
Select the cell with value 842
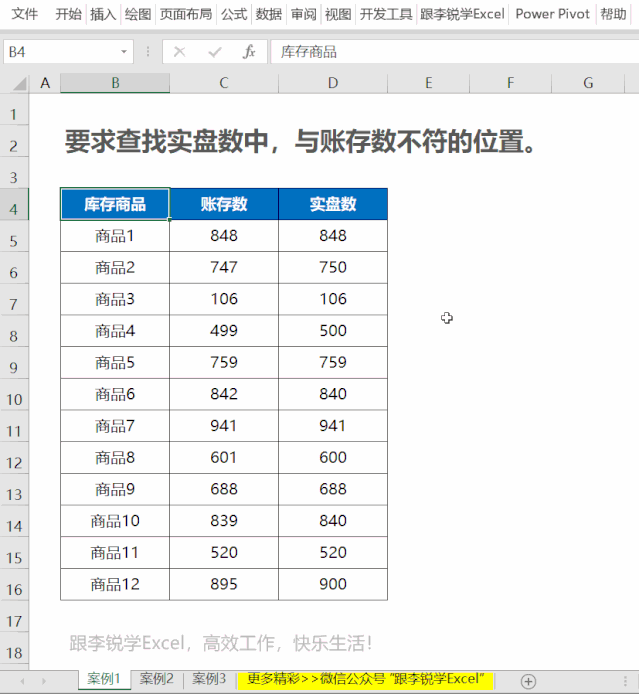(224, 394)
